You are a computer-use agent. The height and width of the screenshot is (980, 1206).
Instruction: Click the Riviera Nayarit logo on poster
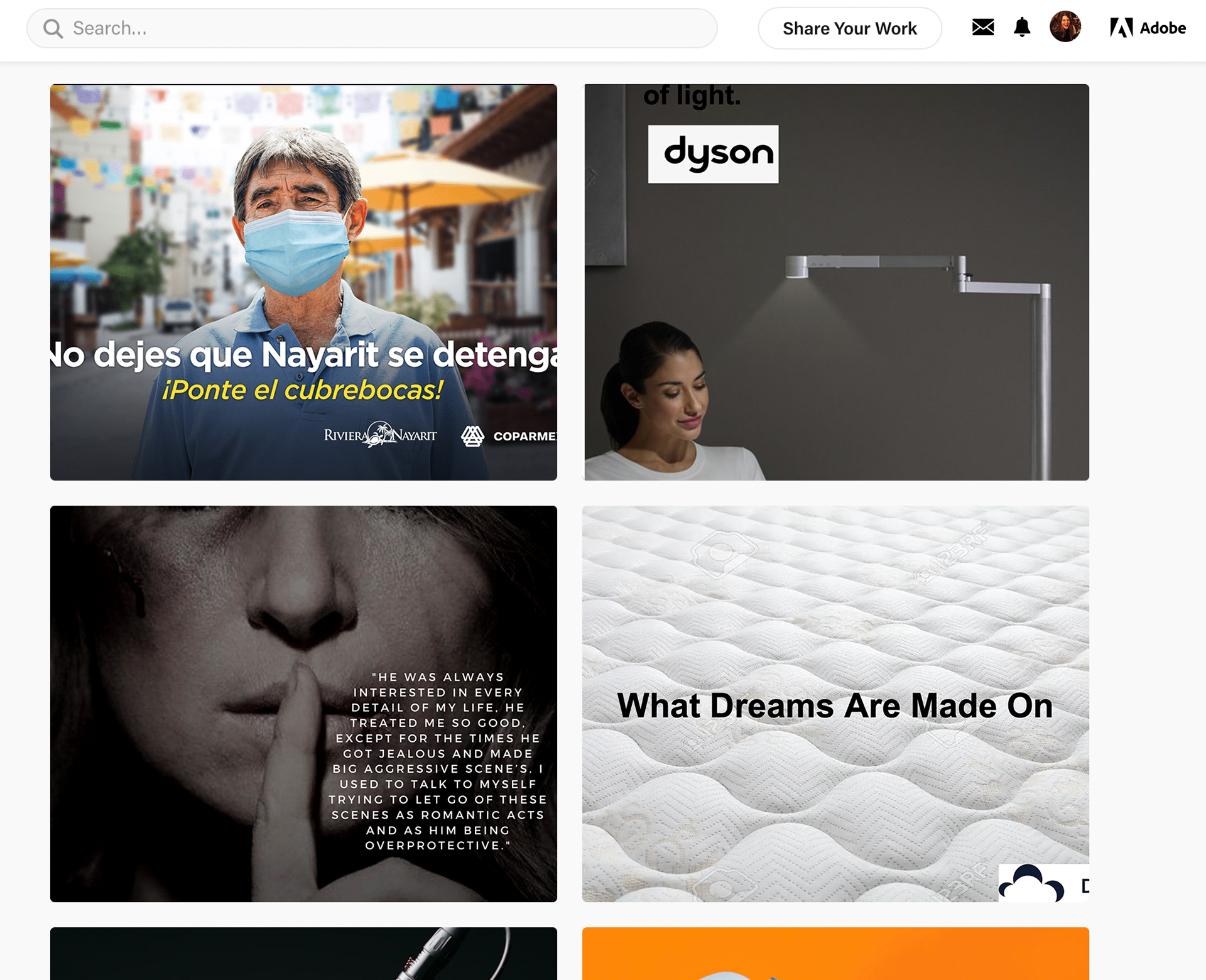[x=380, y=435]
